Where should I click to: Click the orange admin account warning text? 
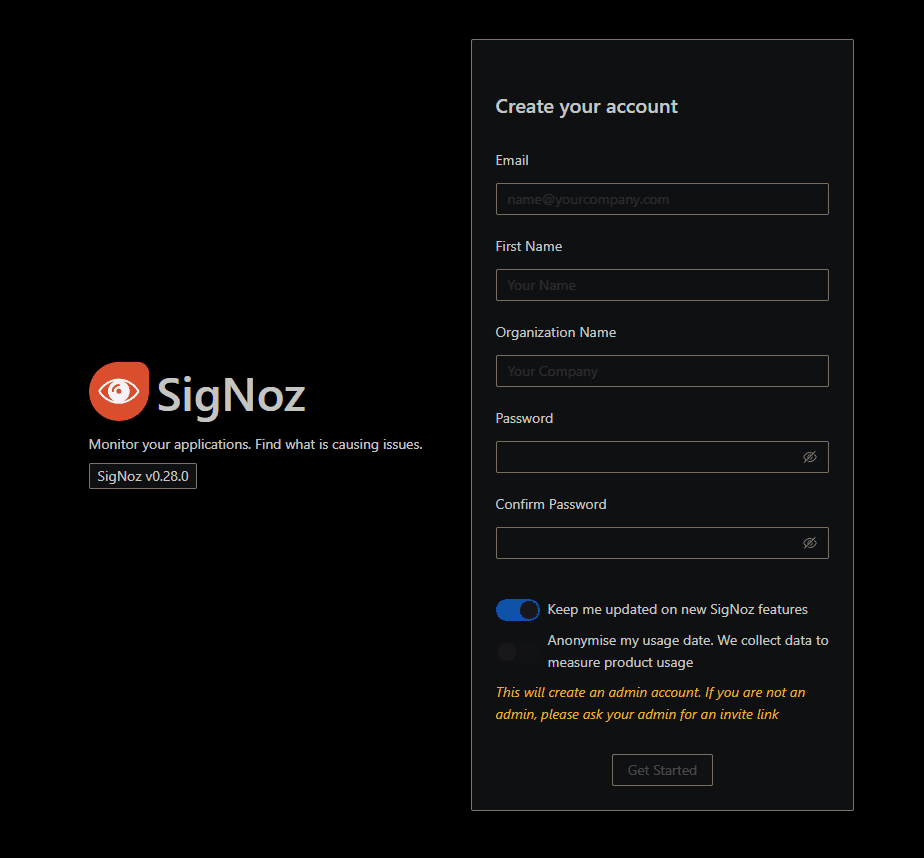point(650,703)
